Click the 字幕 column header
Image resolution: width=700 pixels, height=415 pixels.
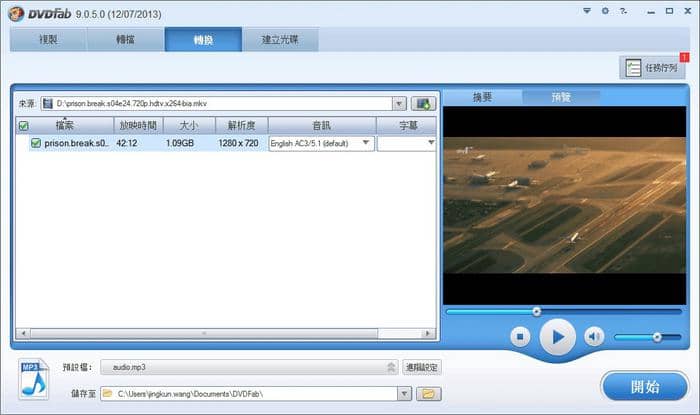point(407,126)
